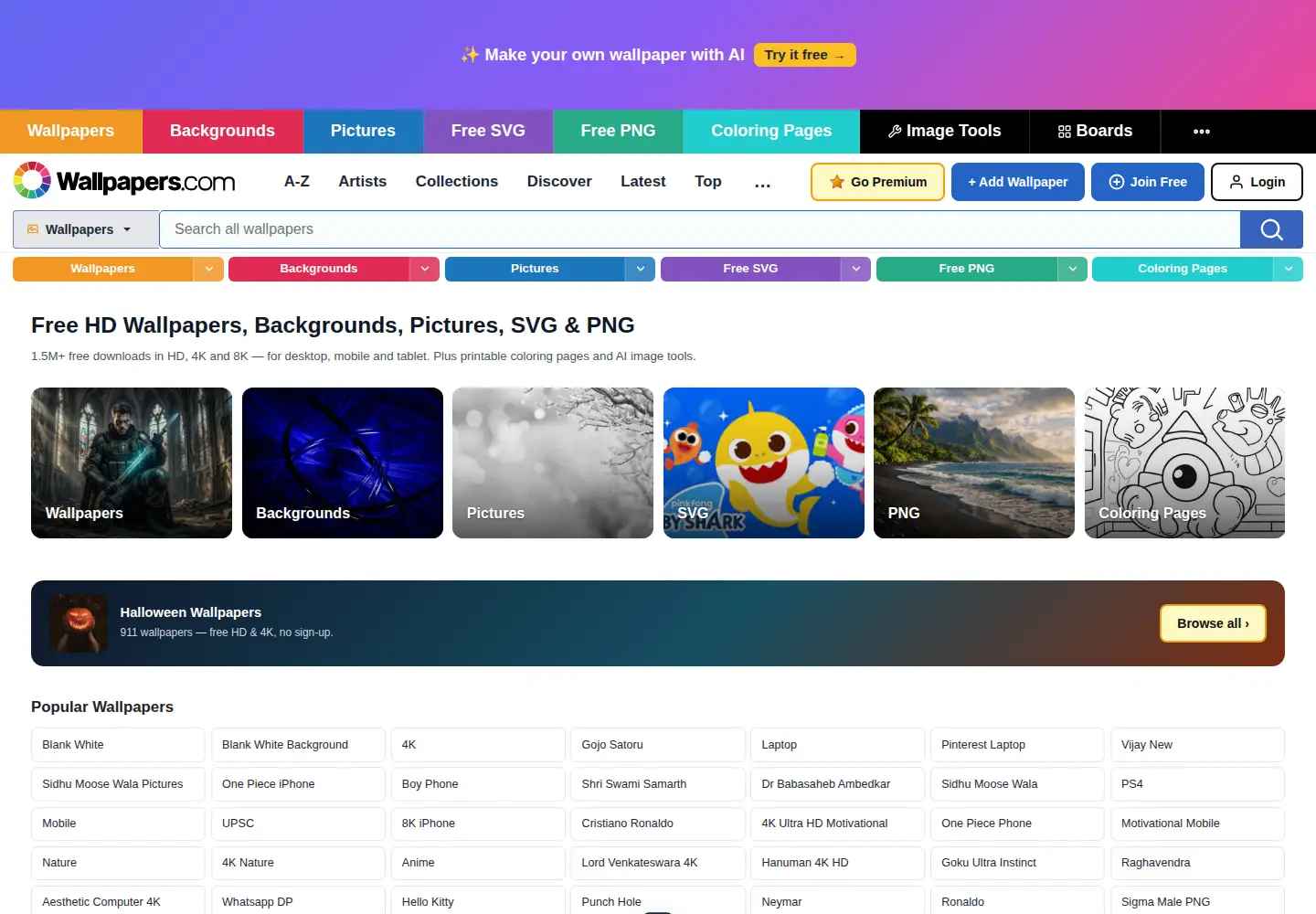Expand the red Backgrounds pill dropdown arrow

424,269
